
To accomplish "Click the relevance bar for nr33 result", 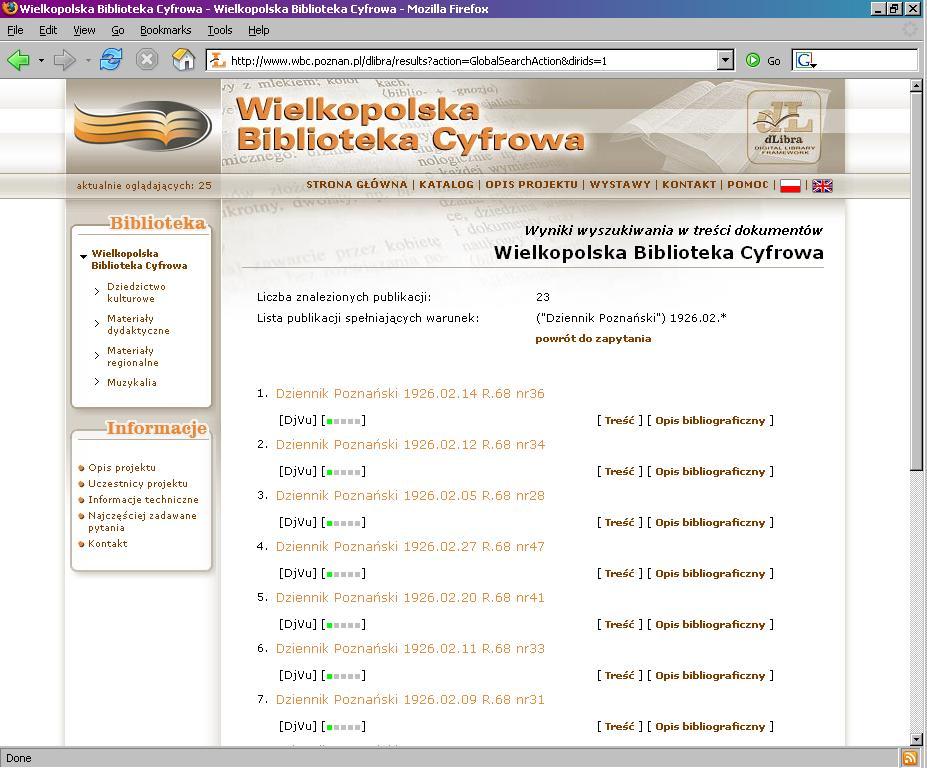I will pos(343,676).
